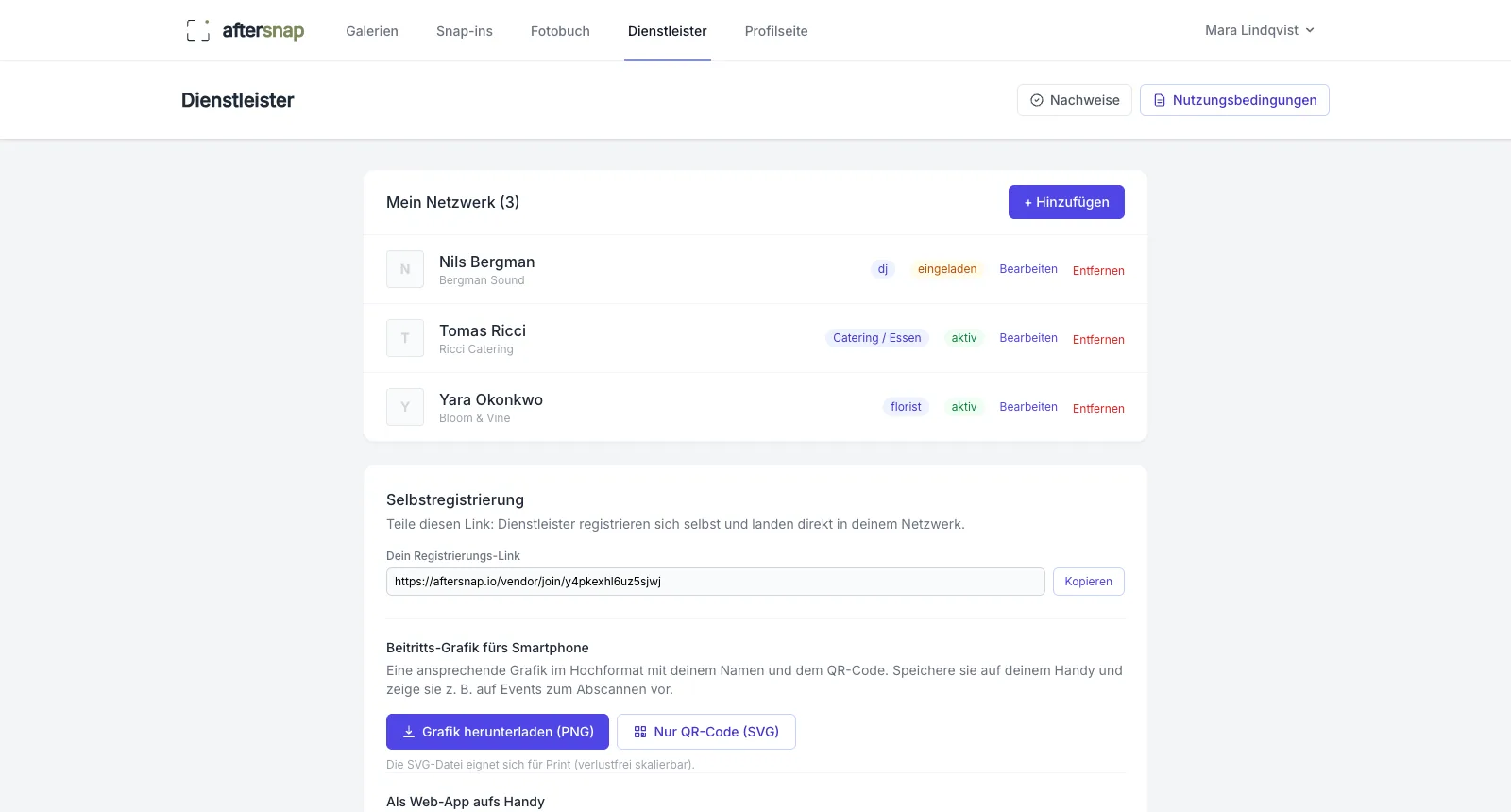1511x812 pixels.
Task: Click the QR-code icon on the SVG button
Action: tap(640, 732)
